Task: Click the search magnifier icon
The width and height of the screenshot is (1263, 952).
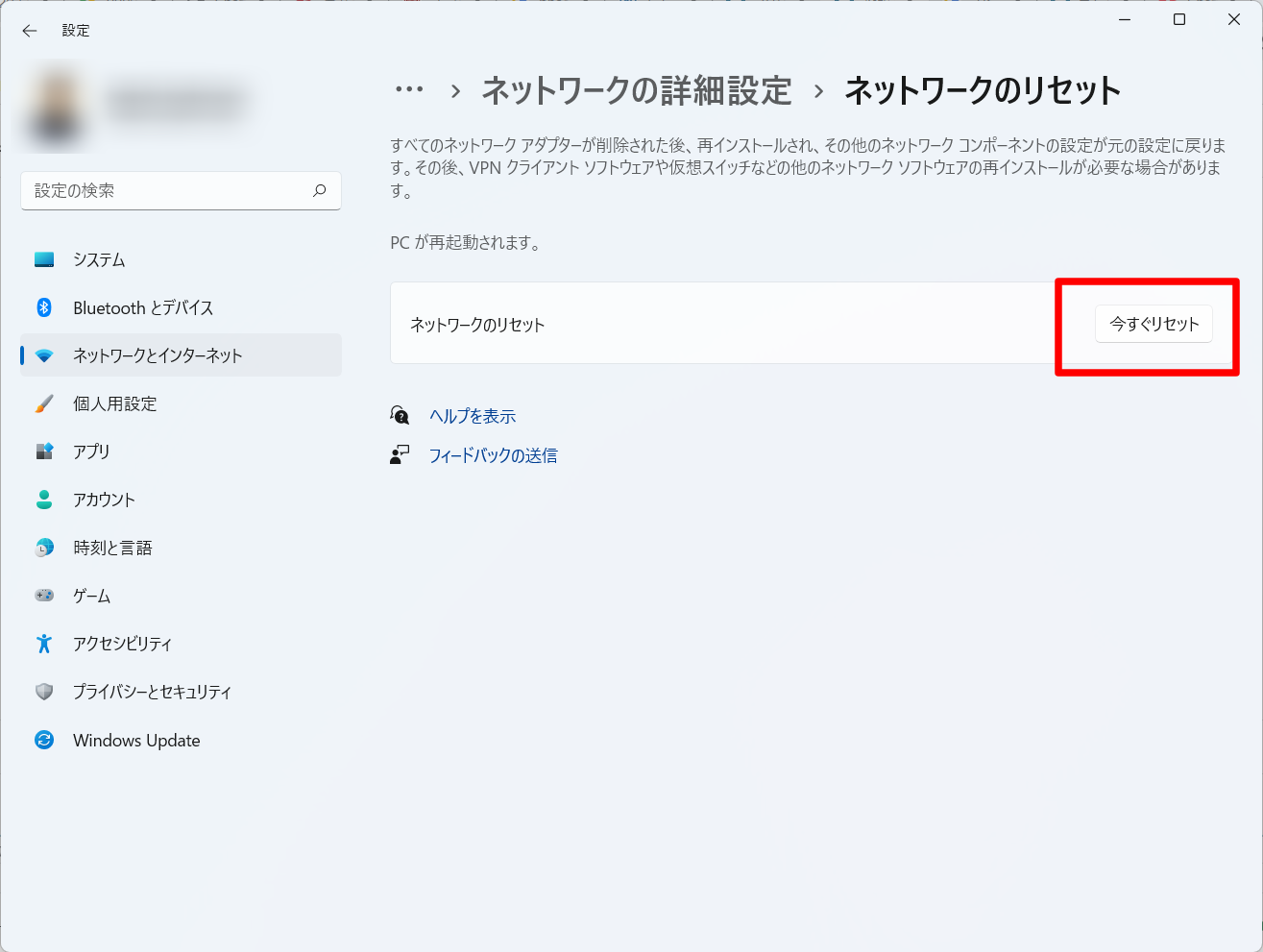Action: (x=320, y=190)
